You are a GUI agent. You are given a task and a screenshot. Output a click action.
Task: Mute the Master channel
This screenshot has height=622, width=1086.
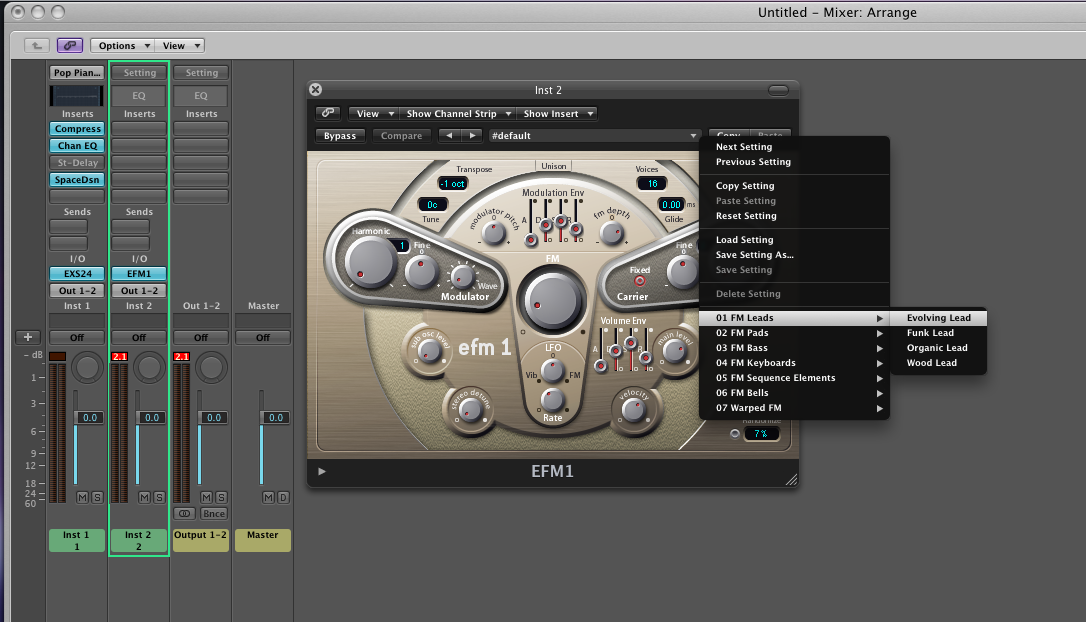268,497
